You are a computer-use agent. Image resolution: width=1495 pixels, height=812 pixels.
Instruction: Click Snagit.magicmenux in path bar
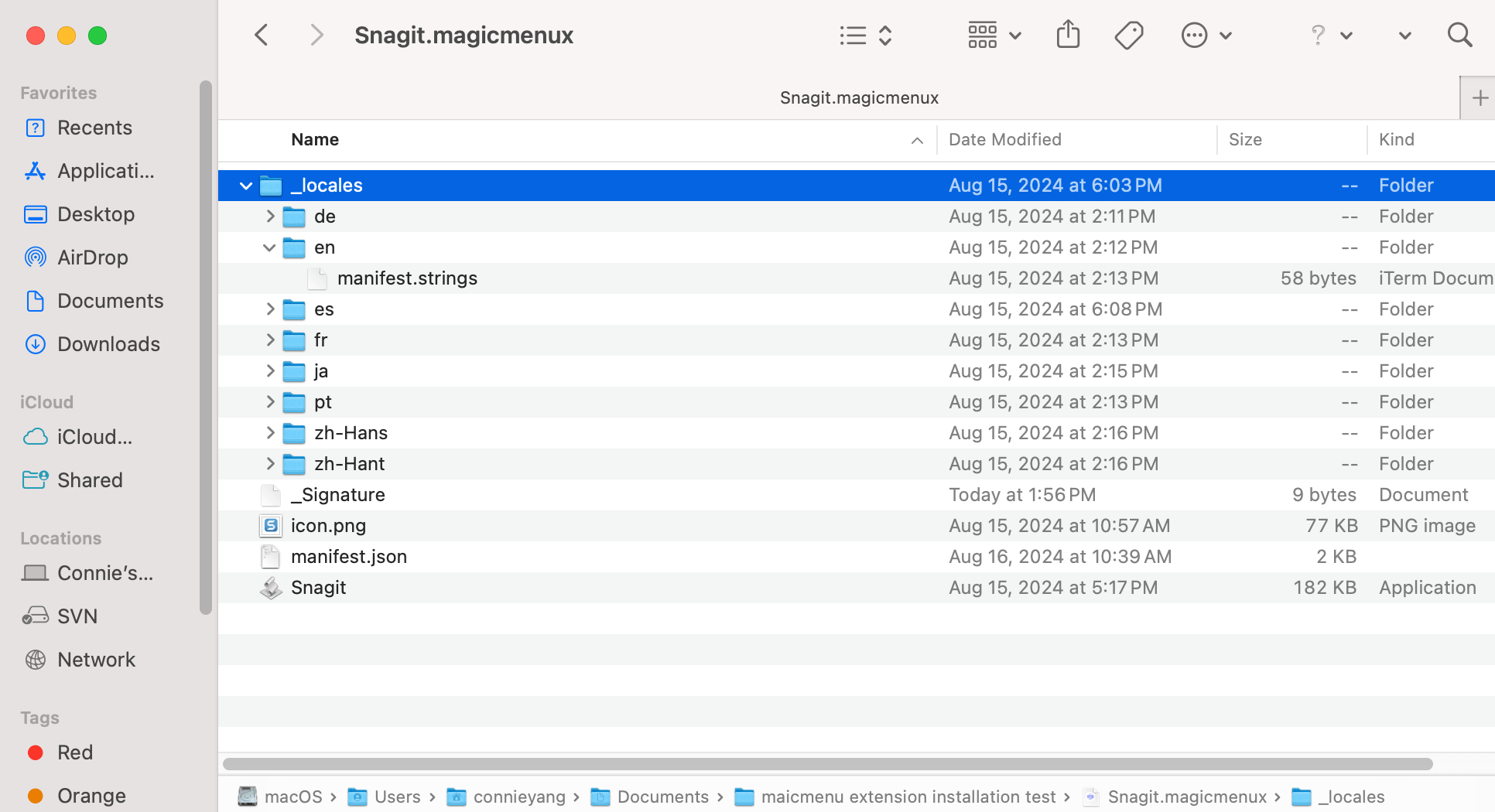(1187, 797)
